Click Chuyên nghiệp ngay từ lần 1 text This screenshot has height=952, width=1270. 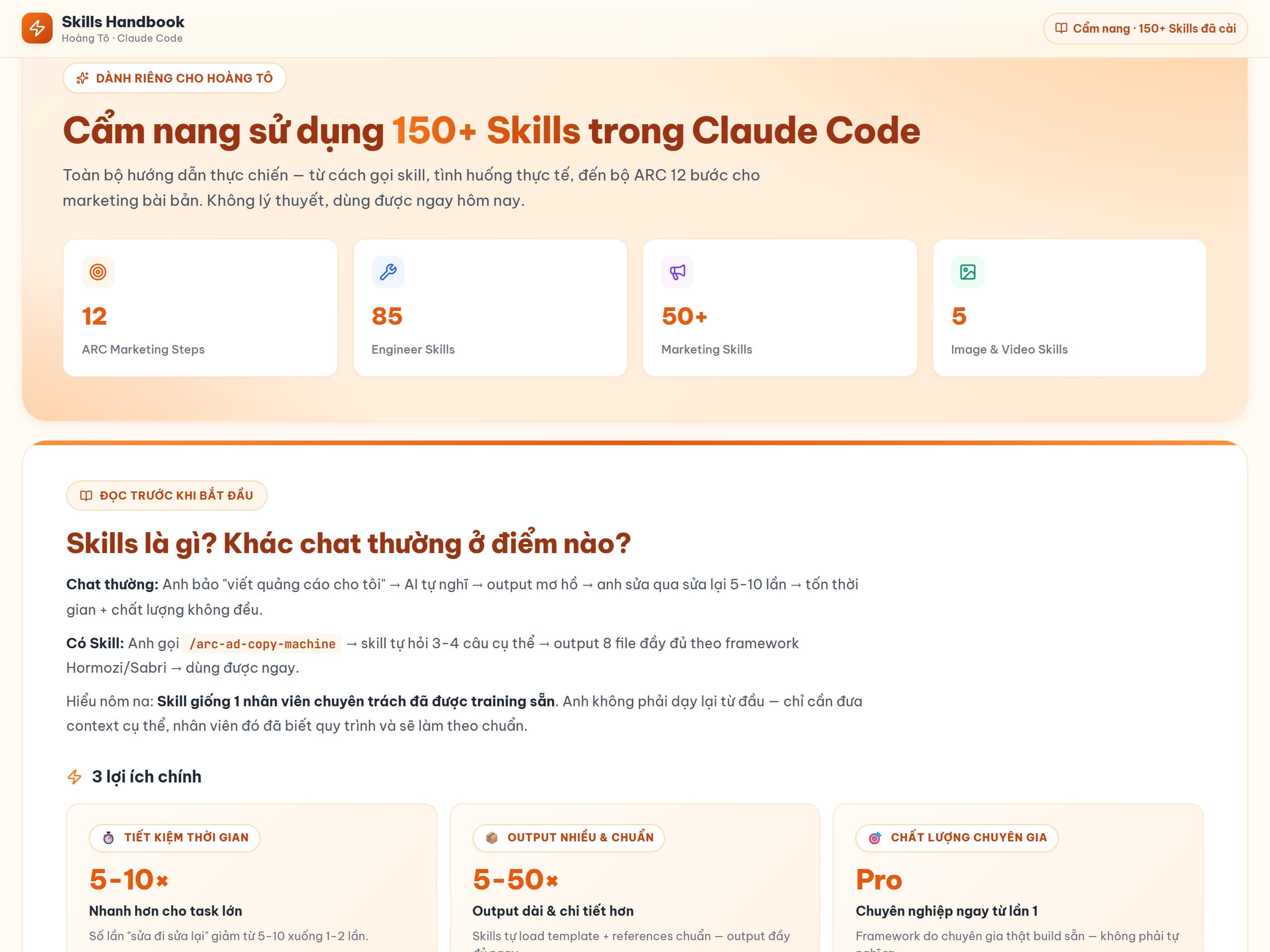point(947,911)
